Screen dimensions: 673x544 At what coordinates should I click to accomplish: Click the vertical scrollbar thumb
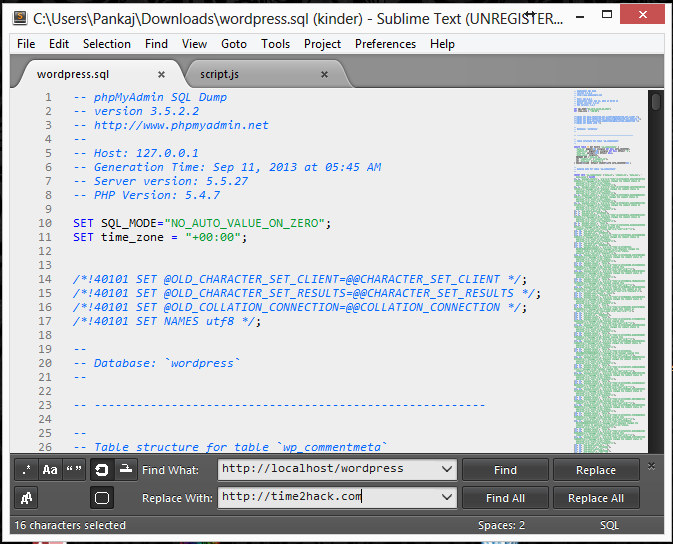point(656,102)
